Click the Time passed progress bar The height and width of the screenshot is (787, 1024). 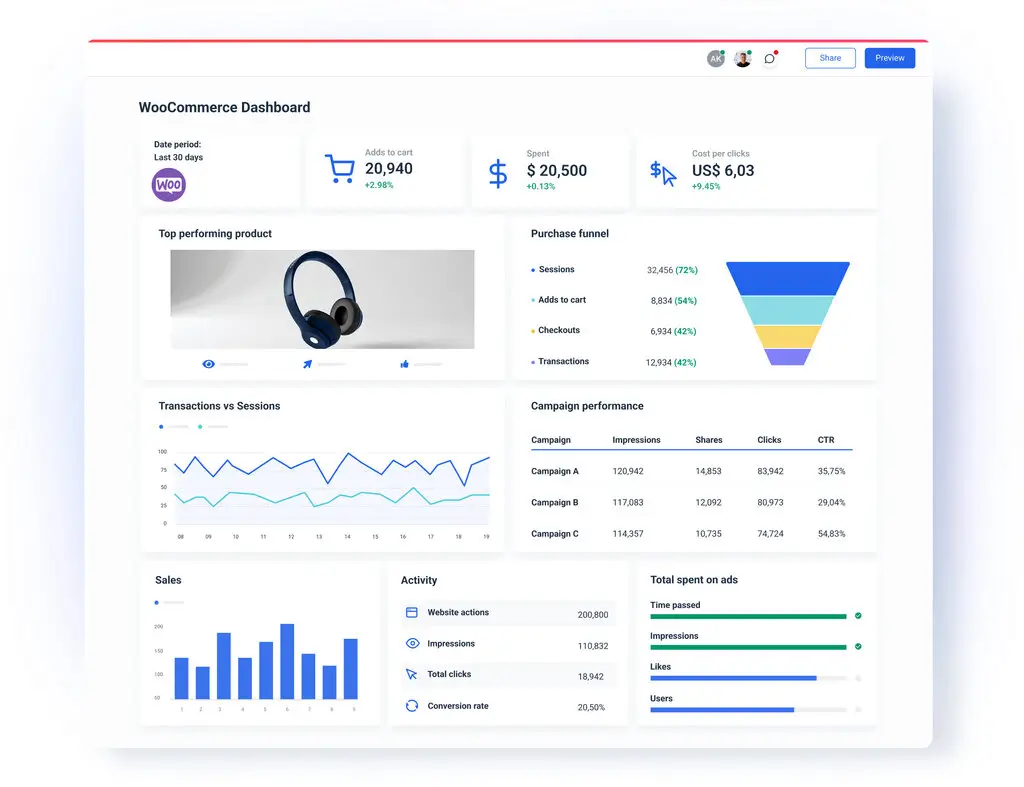pos(749,617)
